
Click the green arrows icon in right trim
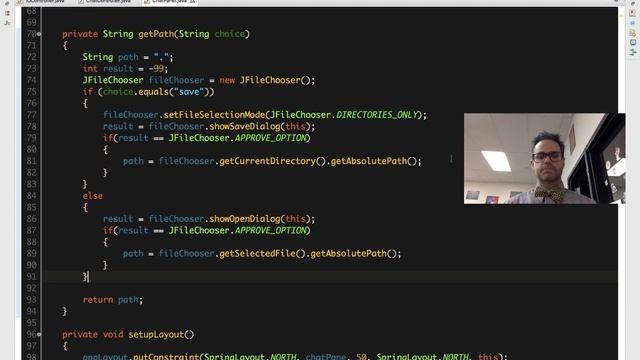pyautogui.click(x=633, y=52)
